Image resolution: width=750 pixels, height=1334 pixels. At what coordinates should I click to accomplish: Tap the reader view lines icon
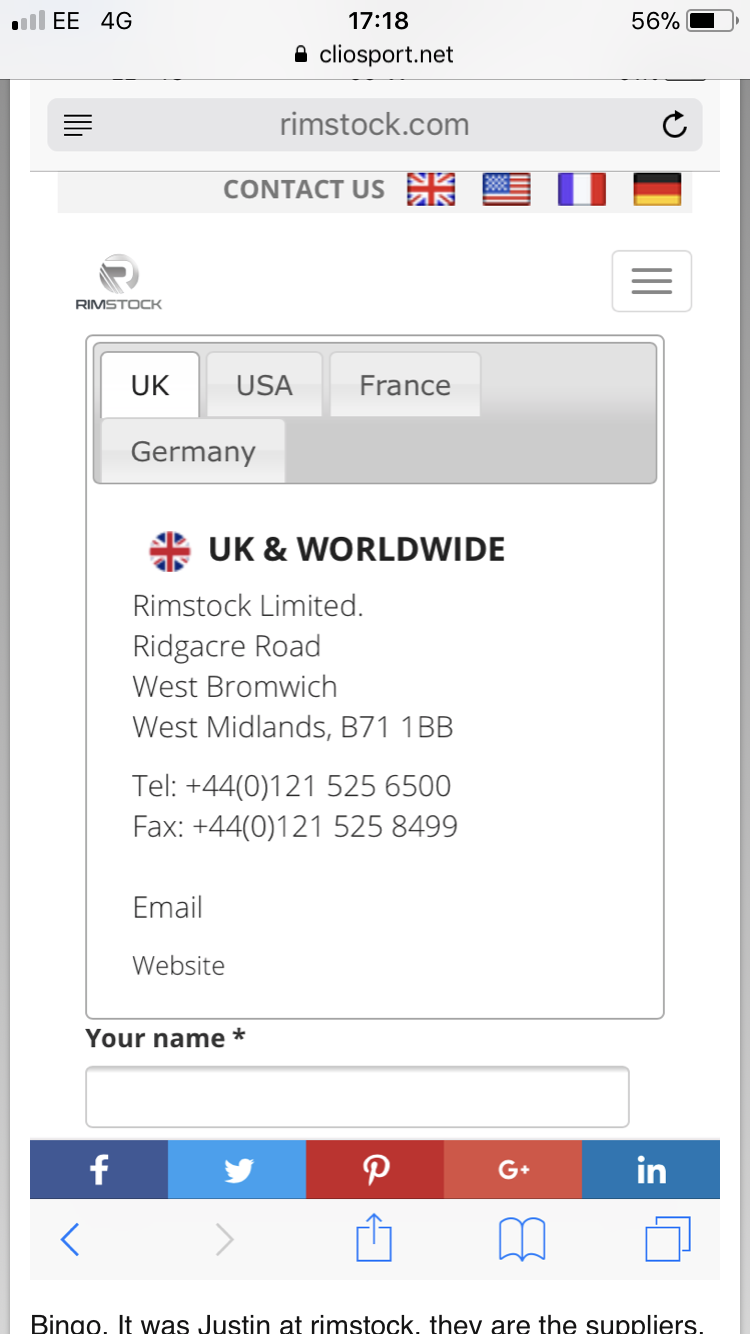(77, 125)
